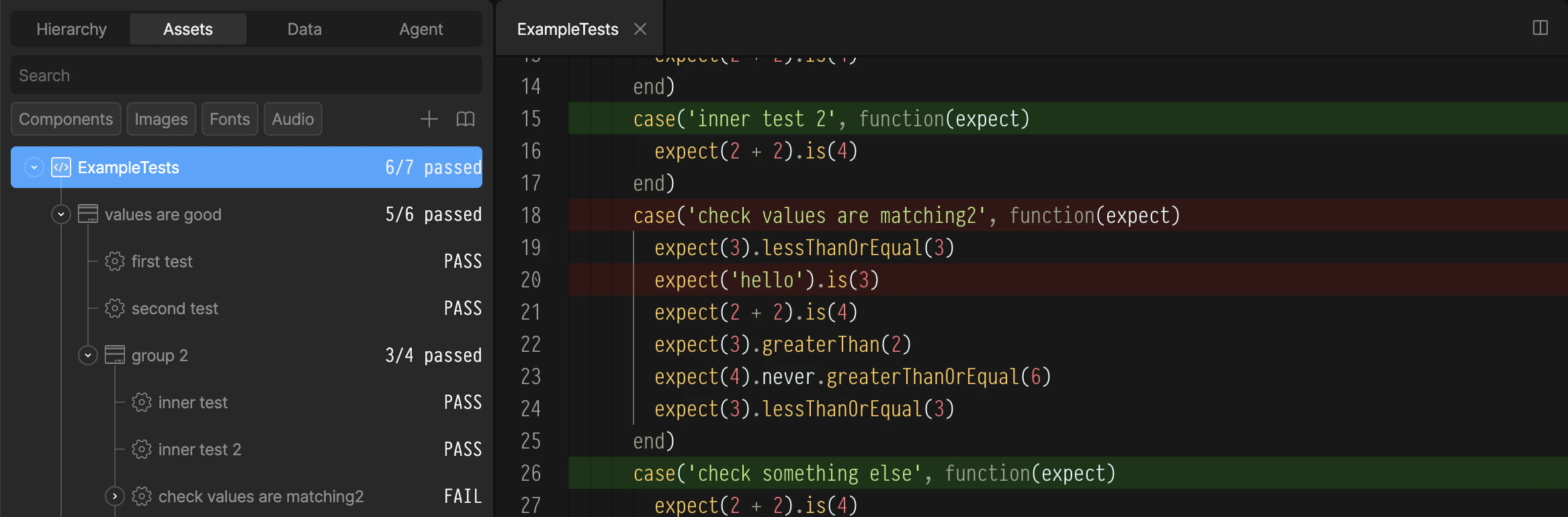Select ExampleTests asset row

[247, 167]
